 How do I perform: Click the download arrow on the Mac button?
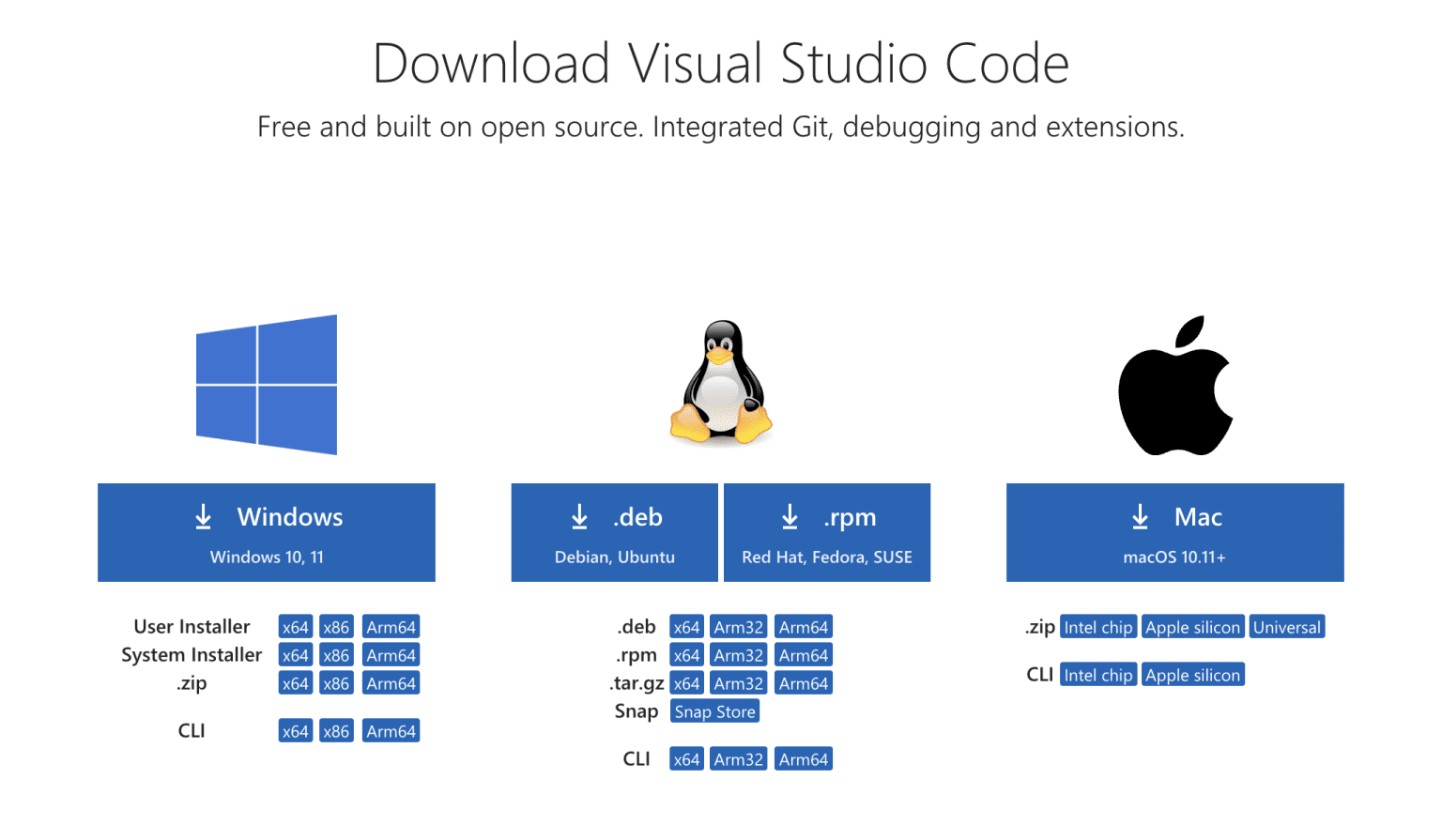pyautogui.click(x=1140, y=516)
